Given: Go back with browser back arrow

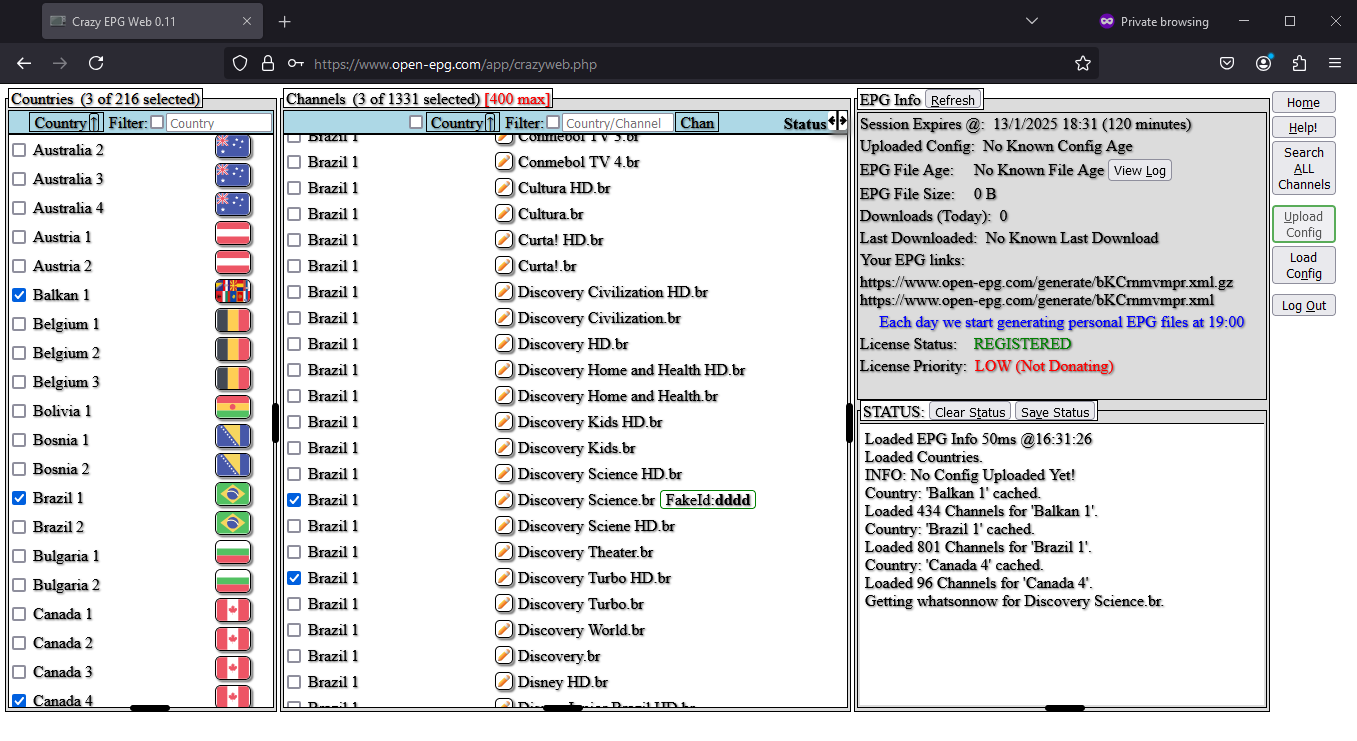Looking at the screenshot, I should 24,63.
